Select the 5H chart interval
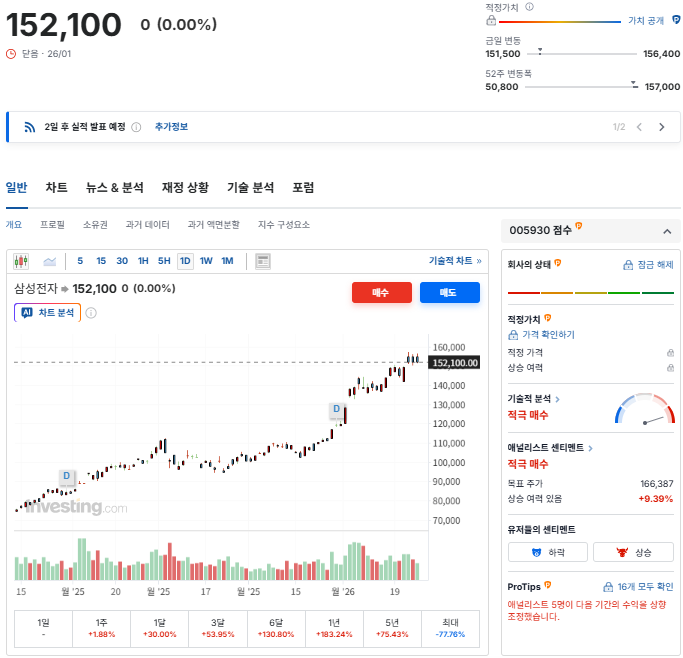The height and width of the screenshot is (658, 683). click(164, 261)
